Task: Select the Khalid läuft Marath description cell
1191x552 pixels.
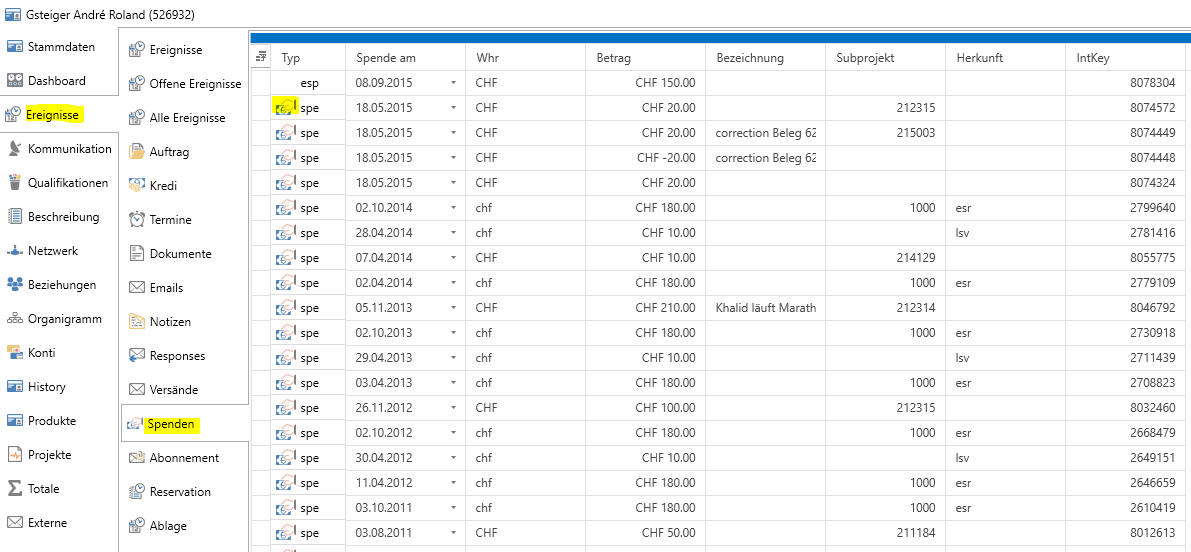Action: tap(765, 308)
